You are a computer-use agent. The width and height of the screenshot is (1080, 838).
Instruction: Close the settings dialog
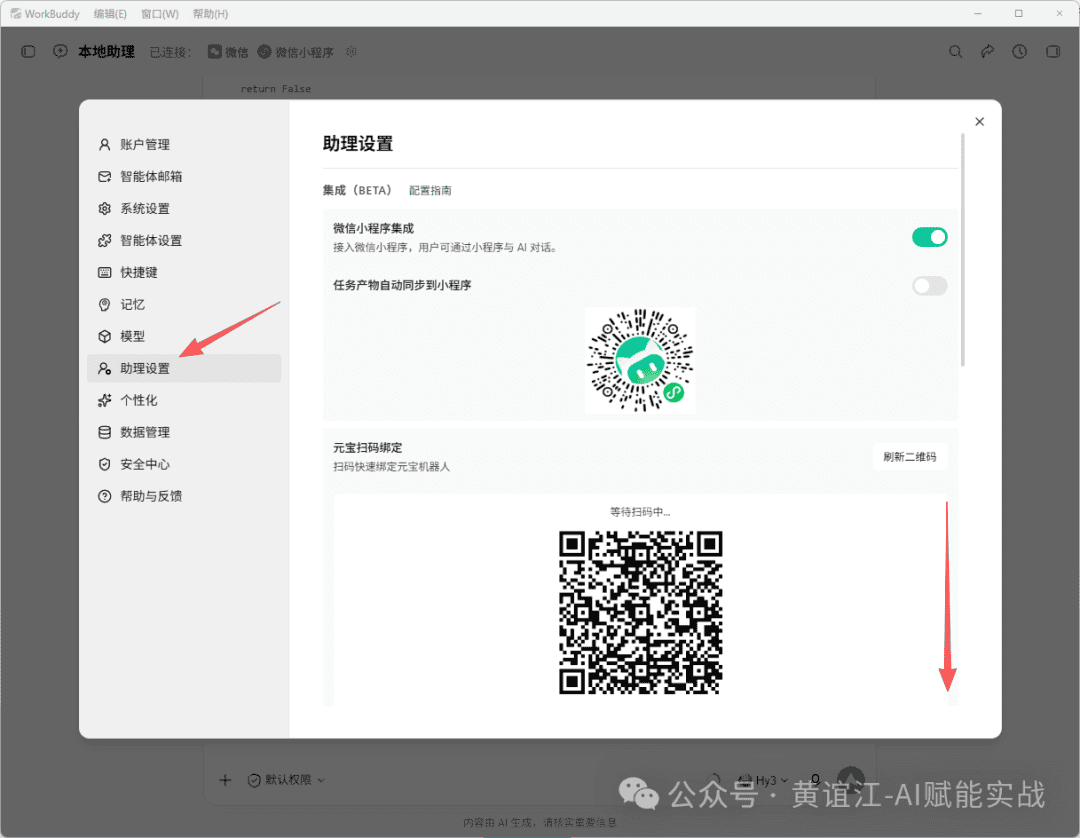[x=979, y=121]
